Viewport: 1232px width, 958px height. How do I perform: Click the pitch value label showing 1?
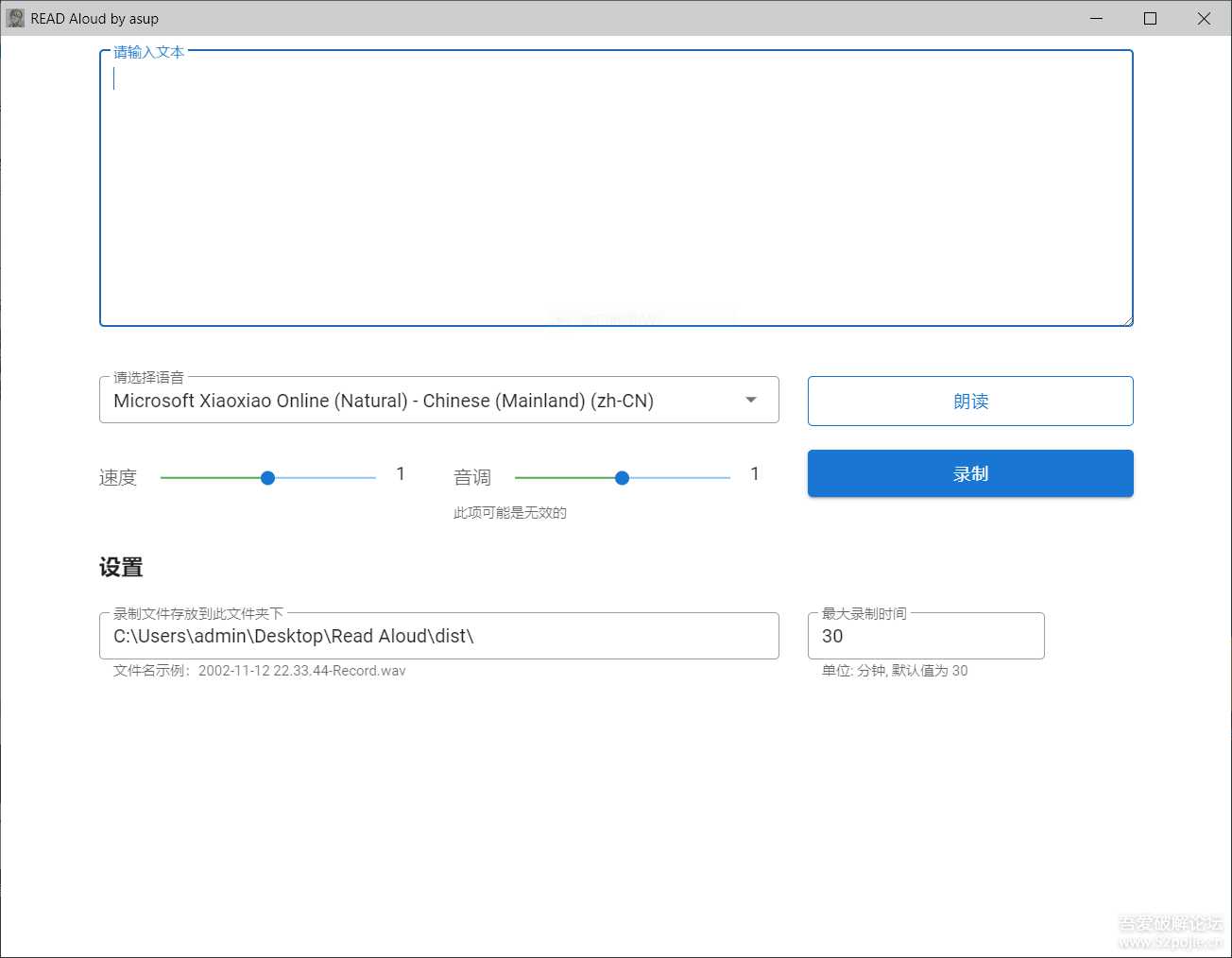pyautogui.click(x=754, y=473)
